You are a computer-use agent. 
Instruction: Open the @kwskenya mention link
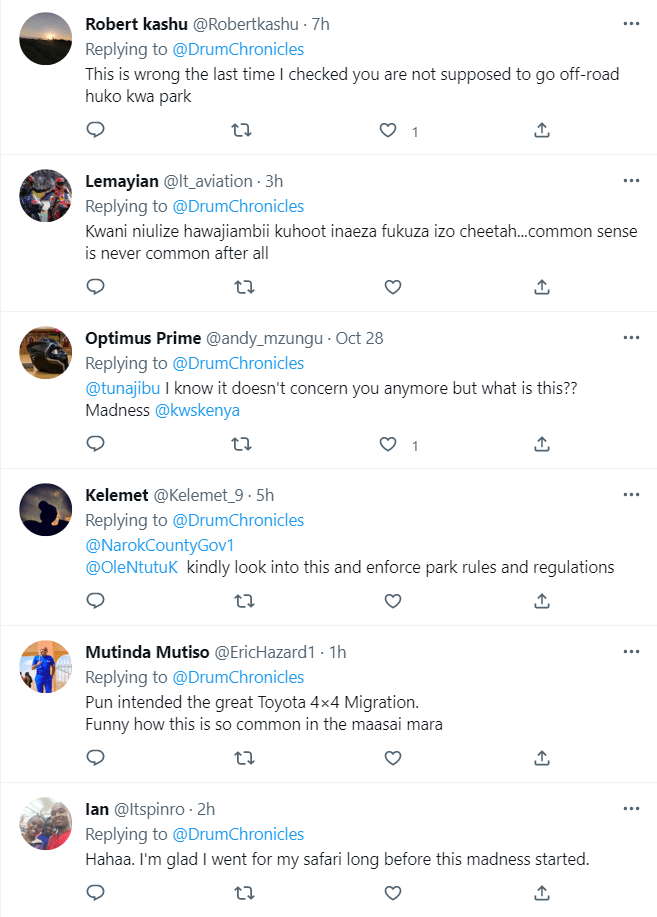(197, 410)
